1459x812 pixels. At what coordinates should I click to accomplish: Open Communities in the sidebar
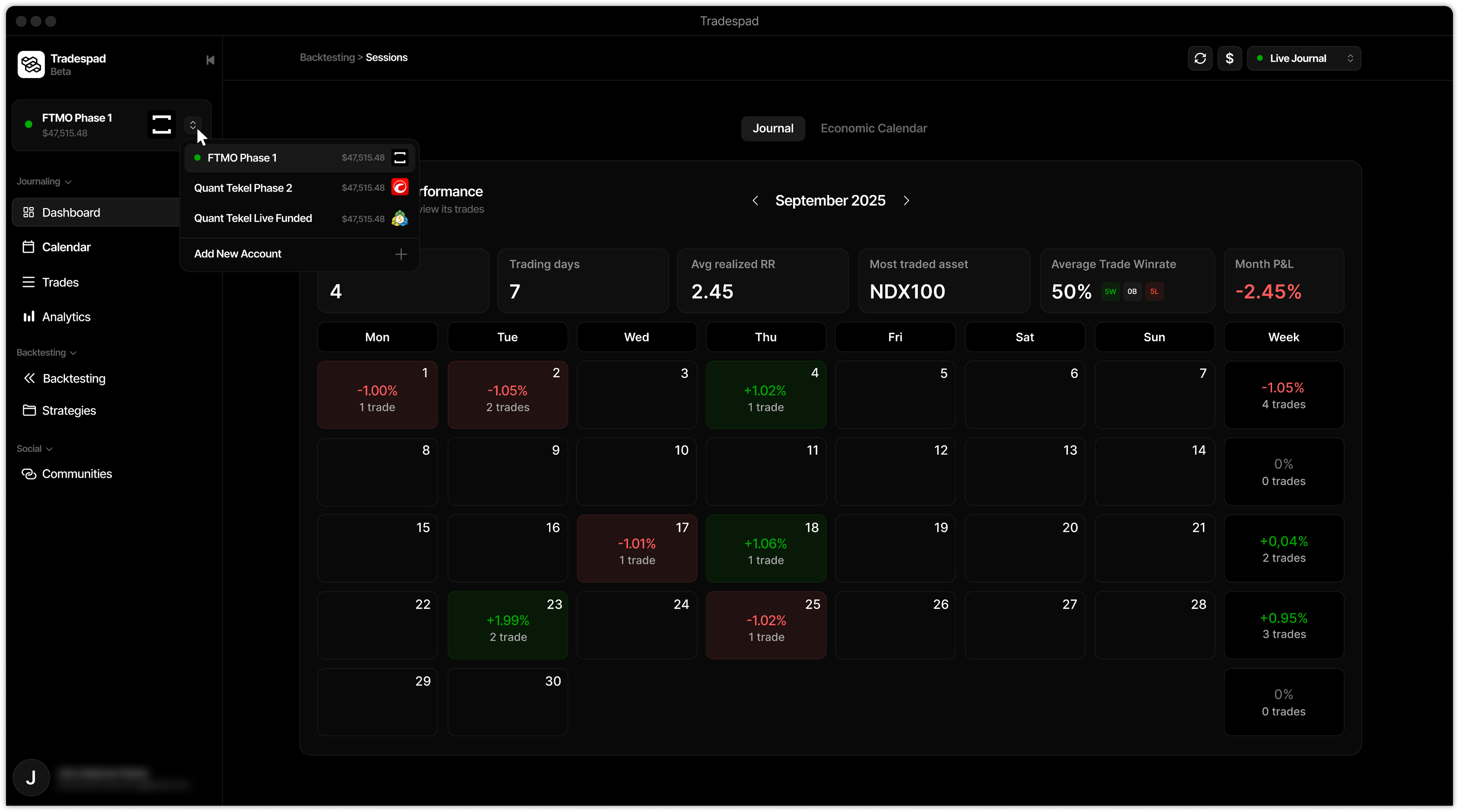point(76,474)
